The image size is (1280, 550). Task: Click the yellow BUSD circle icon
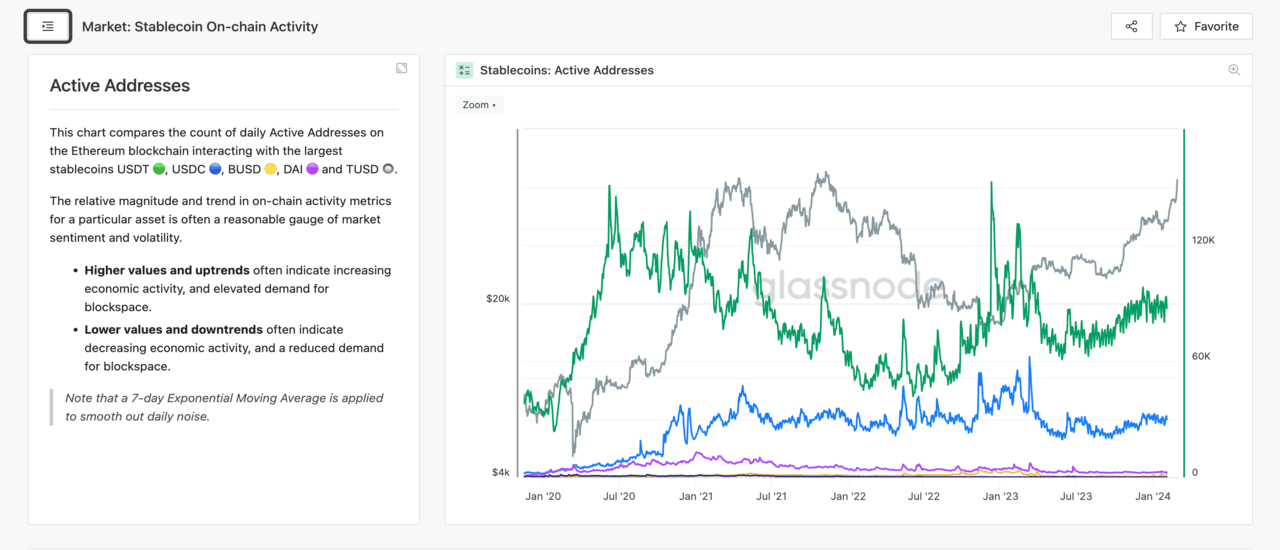coord(270,170)
